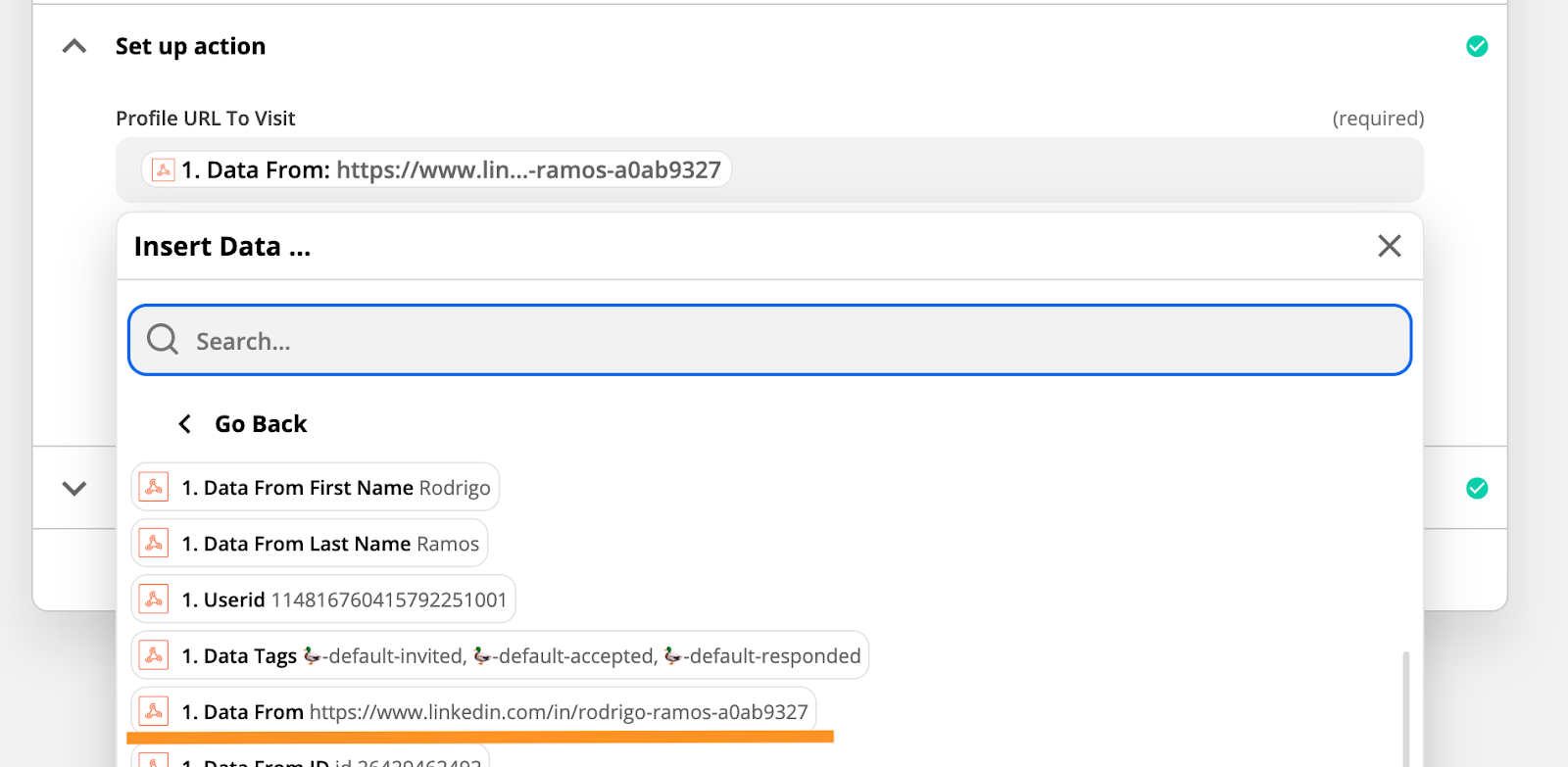The image size is (1568, 767).
Task: Select the Data From pill in Profile URL field
Action: pos(437,169)
